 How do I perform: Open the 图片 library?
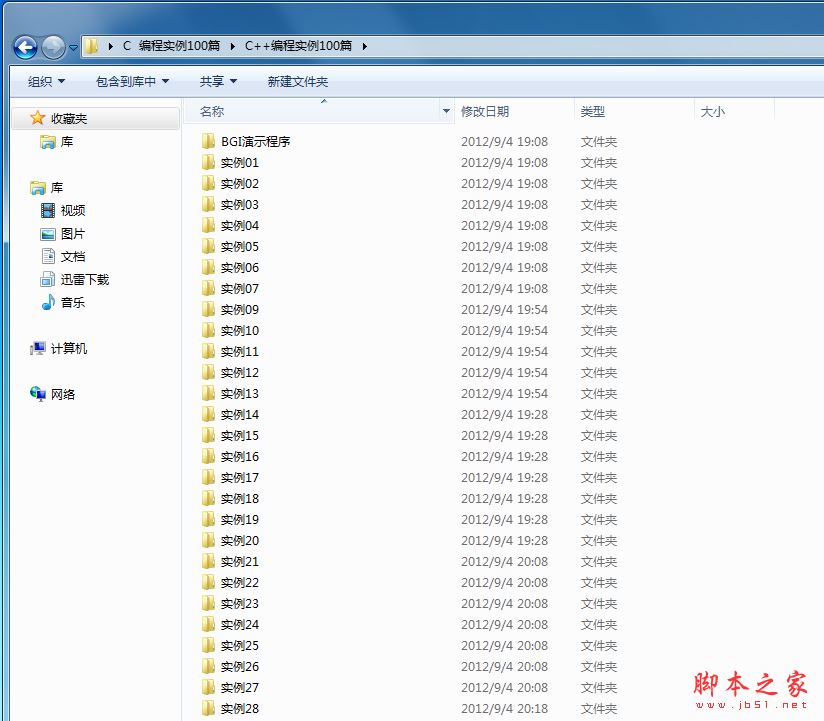coord(63,234)
